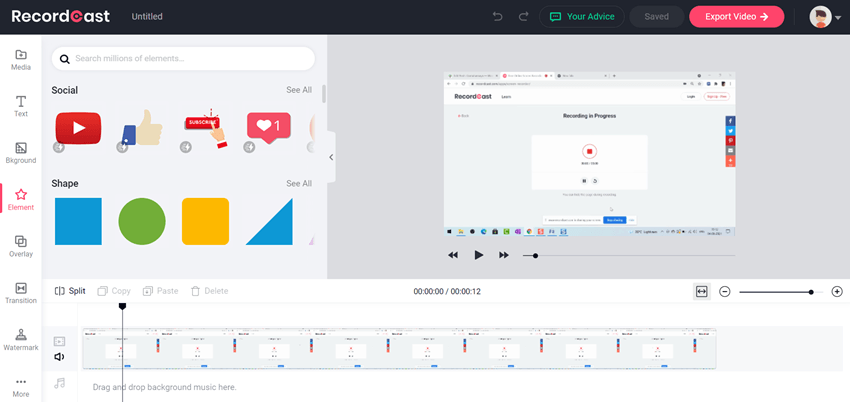The image size is (850, 402).
Task: Split the clip at playhead
Action: pyautogui.click(x=70, y=291)
